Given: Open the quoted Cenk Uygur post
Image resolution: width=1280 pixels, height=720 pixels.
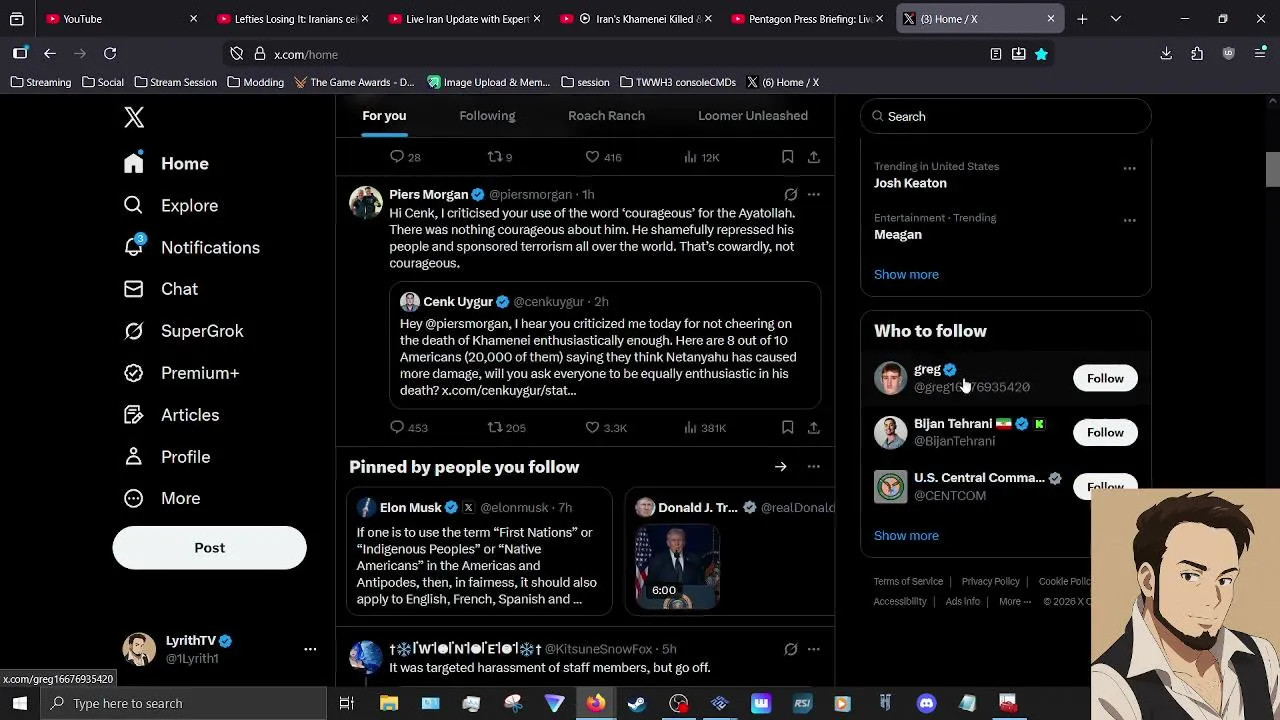Looking at the screenshot, I should tap(605, 346).
